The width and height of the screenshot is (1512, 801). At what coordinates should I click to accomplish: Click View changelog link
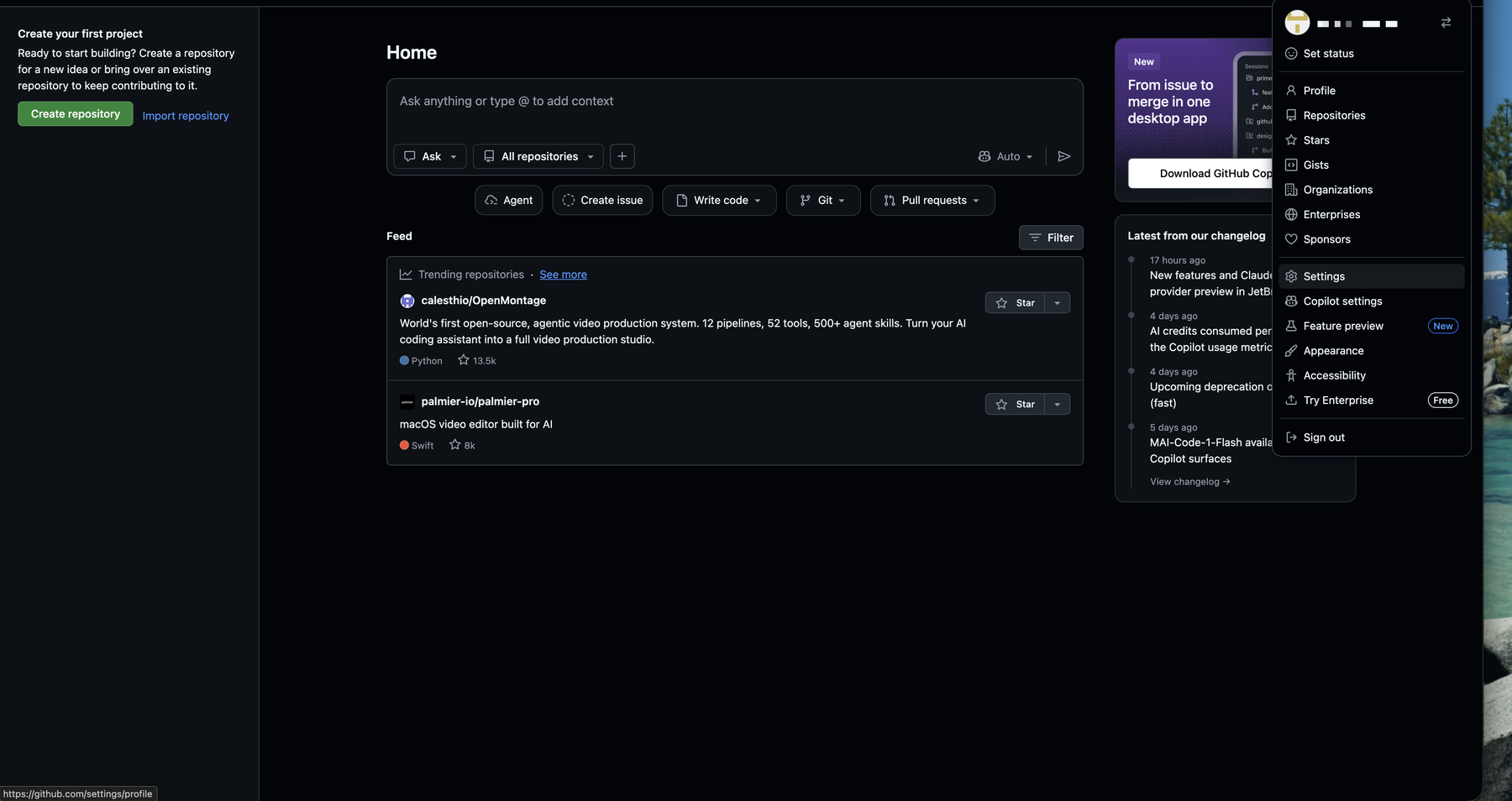click(1189, 482)
